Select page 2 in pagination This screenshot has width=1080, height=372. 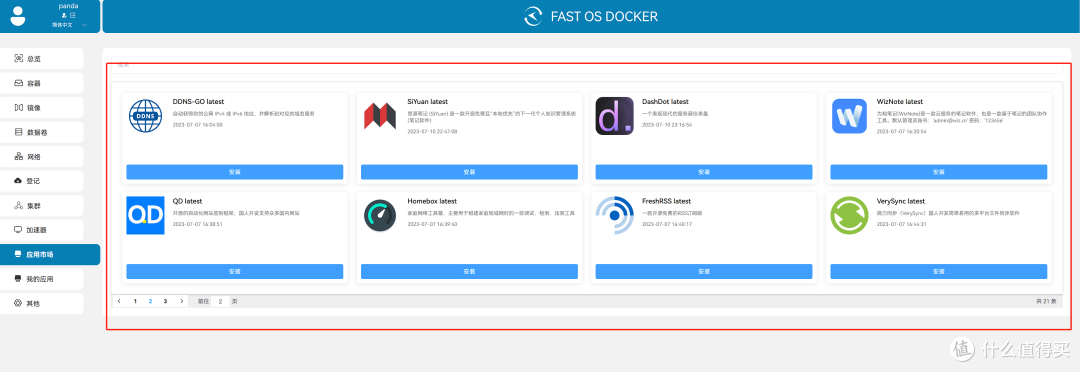click(x=150, y=301)
